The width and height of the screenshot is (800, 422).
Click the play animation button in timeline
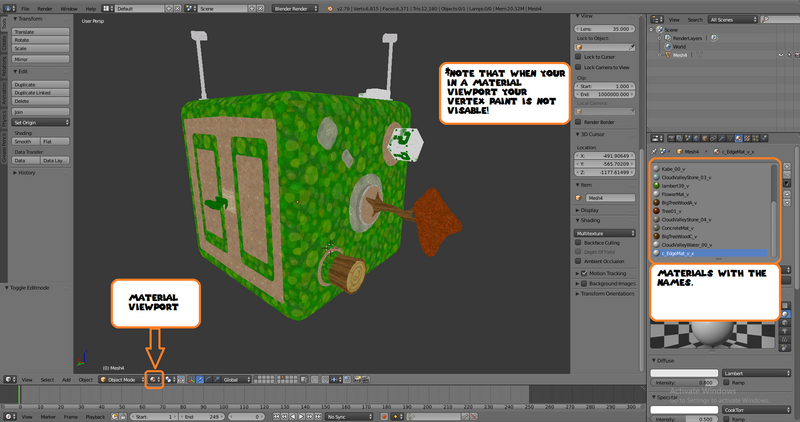pyautogui.click(x=301, y=417)
